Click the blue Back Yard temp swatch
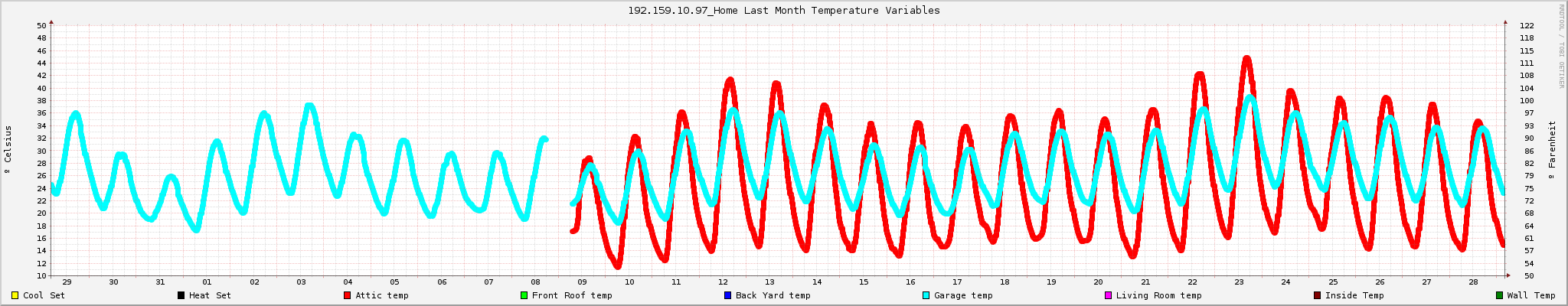 (727, 295)
